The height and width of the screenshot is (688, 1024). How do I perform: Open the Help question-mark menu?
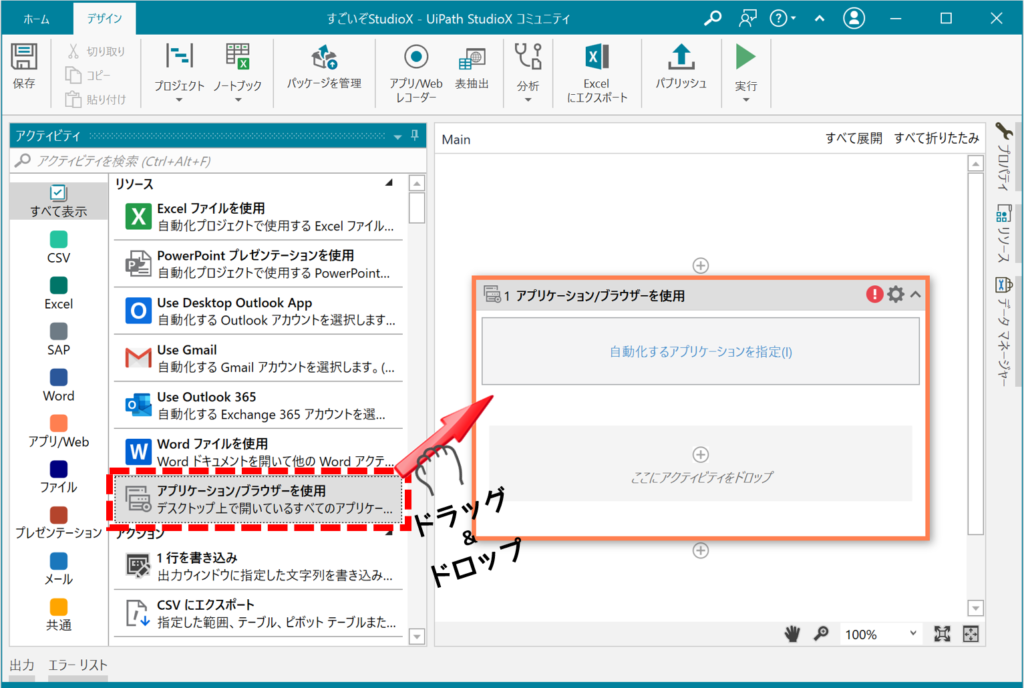pos(781,18)
